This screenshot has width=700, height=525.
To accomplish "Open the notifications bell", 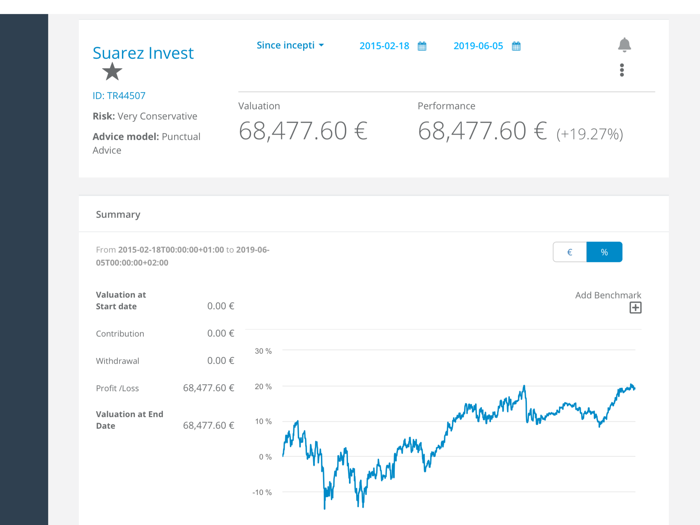I will tap(624, 45).
